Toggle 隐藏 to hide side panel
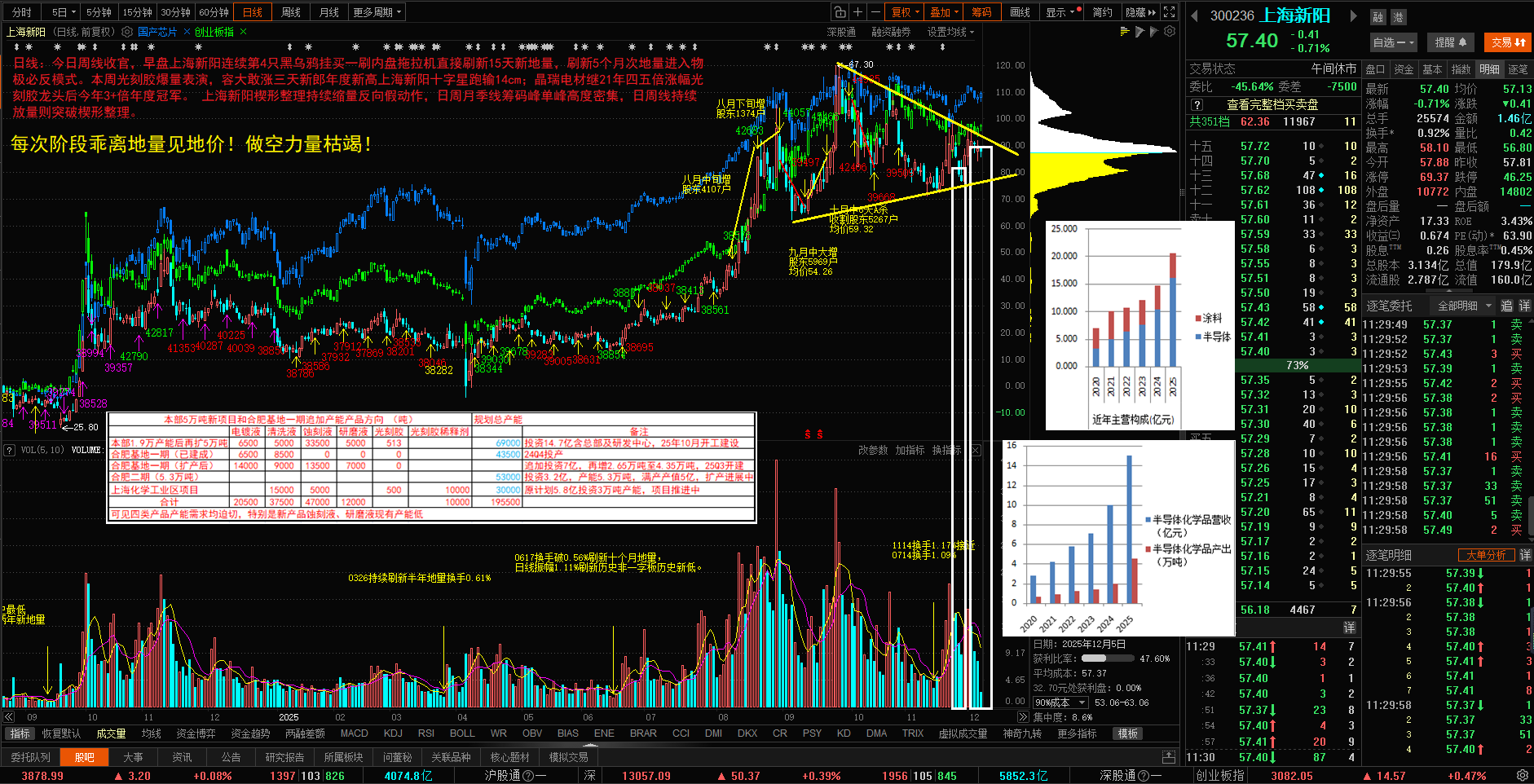This screenshot has height=784, width=1534. coord(1139,12)
